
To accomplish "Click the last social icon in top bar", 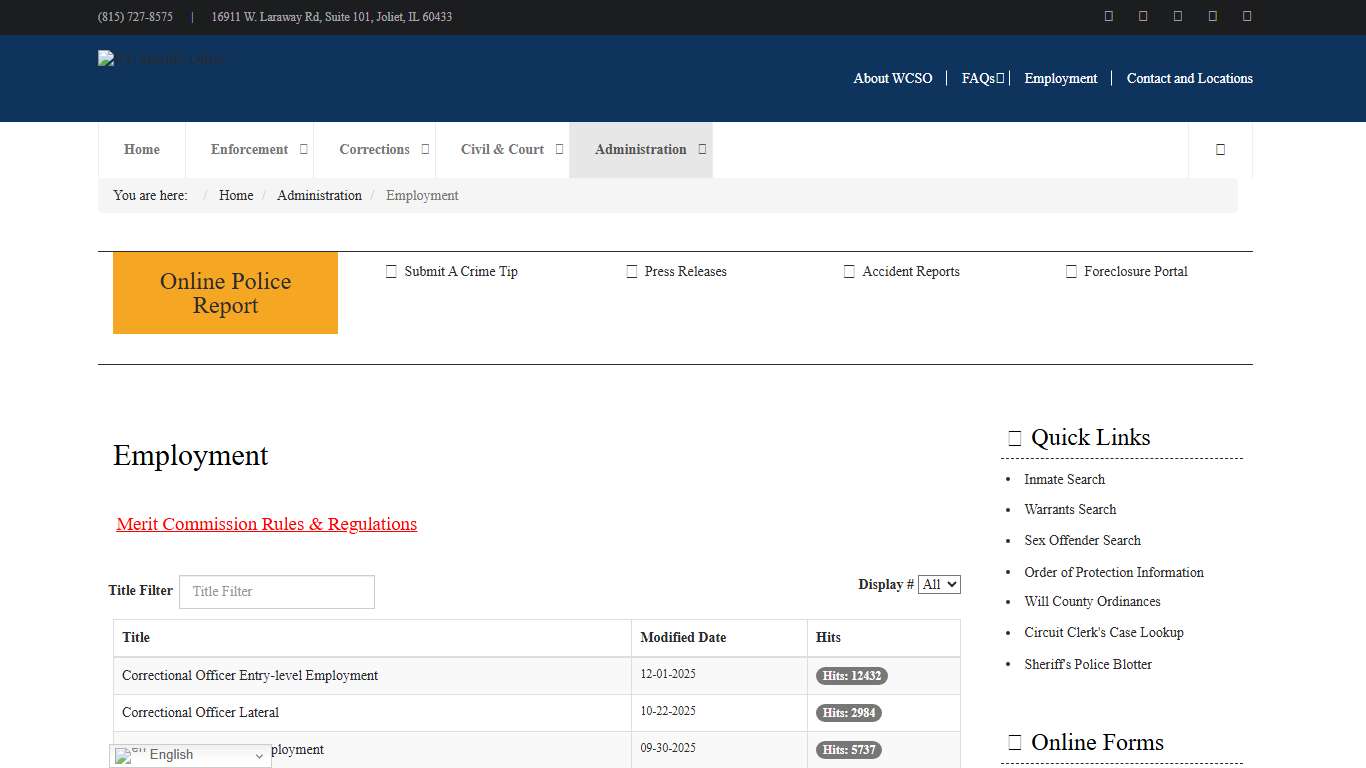I will [1247, 16].
